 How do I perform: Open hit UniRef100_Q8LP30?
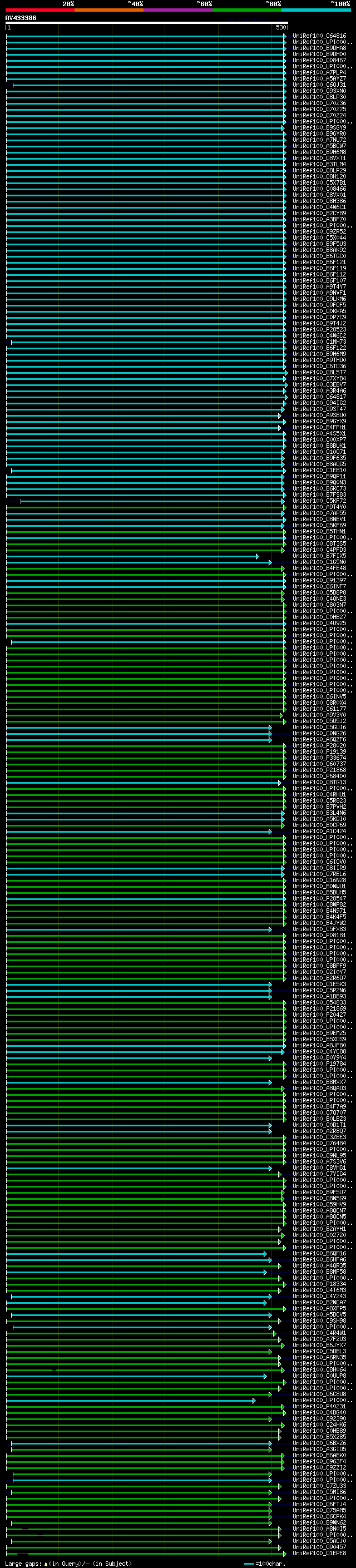point(319,97)
